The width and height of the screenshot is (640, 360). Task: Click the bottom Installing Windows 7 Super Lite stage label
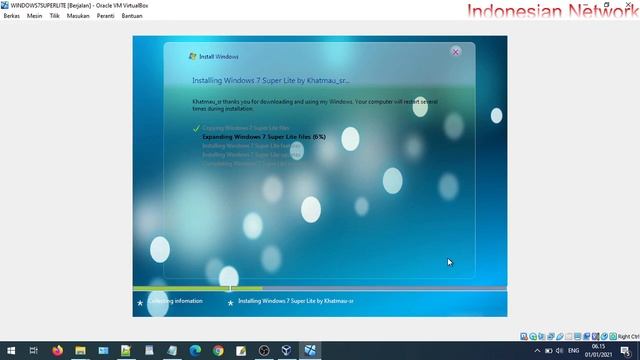pos(296,301)
